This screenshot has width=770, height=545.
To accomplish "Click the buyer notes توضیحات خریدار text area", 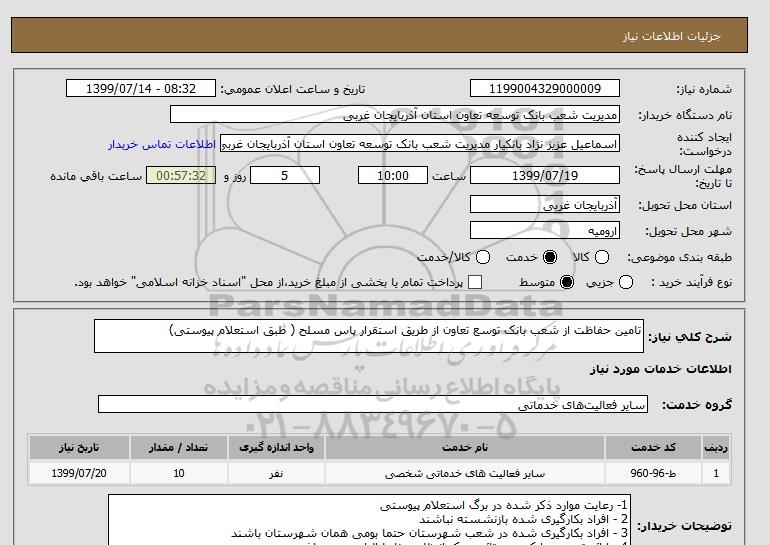I will 369,520.
